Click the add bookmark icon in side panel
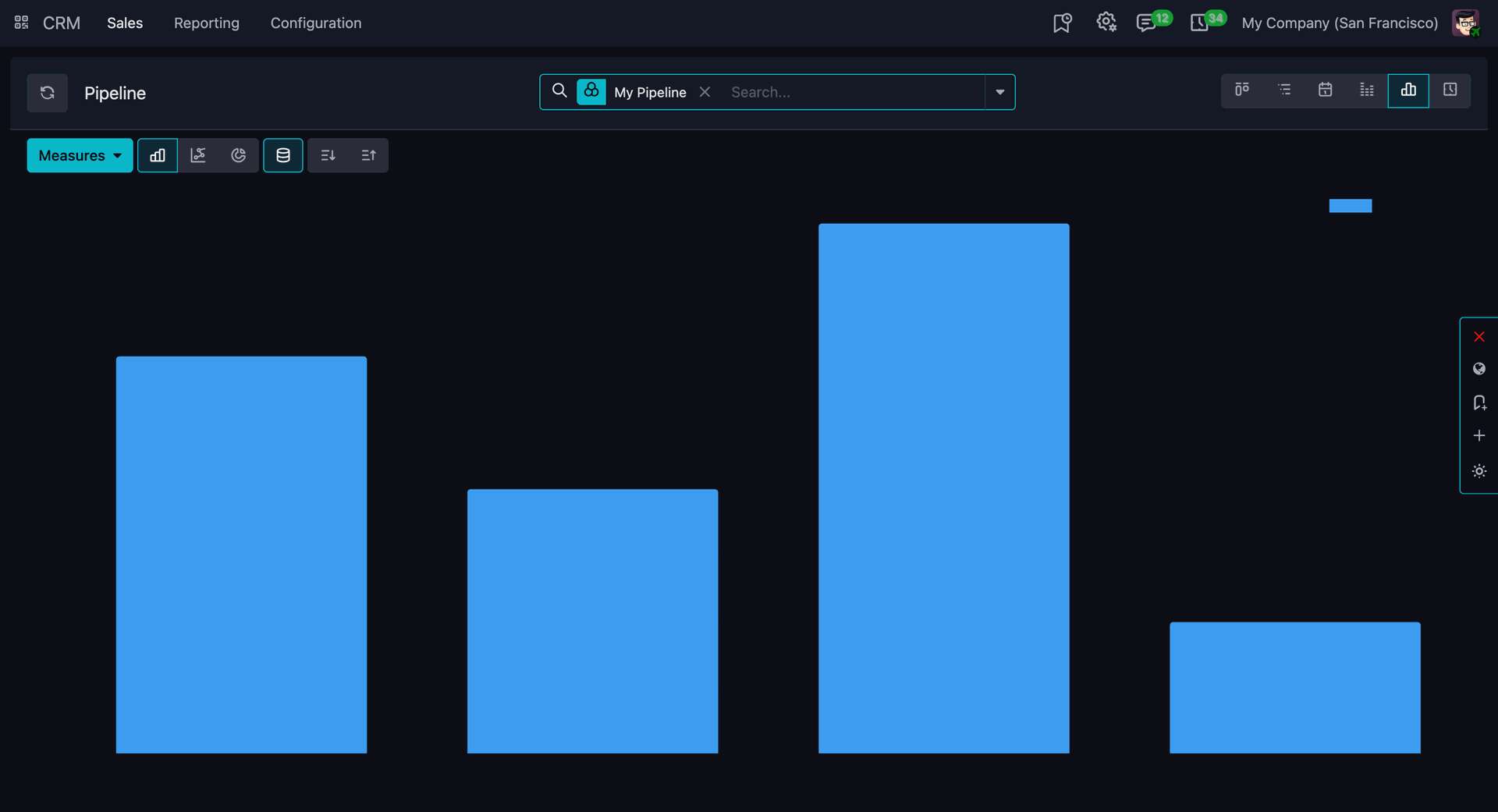The height and width of the screenshot is (812, 1498). (1478, 402)
